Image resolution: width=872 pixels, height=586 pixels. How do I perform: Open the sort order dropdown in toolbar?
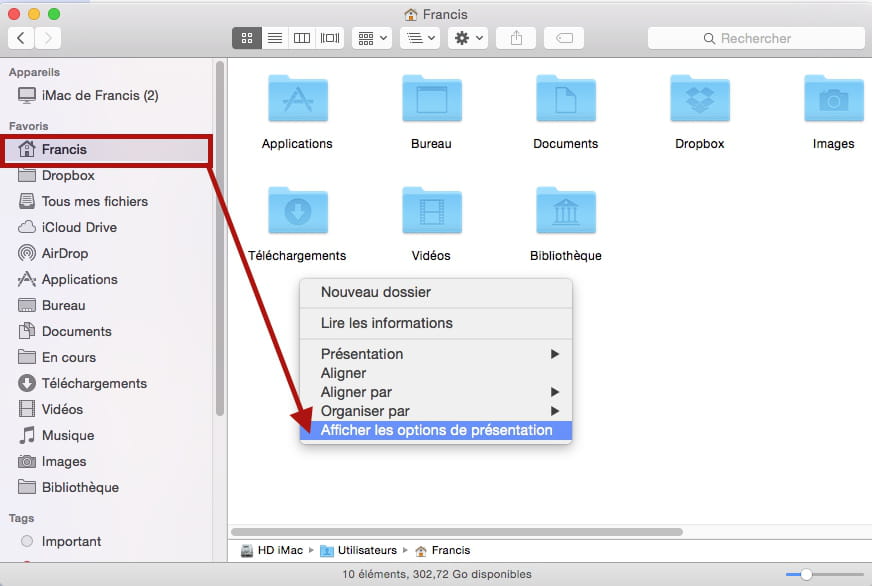[x=420, y=38]
